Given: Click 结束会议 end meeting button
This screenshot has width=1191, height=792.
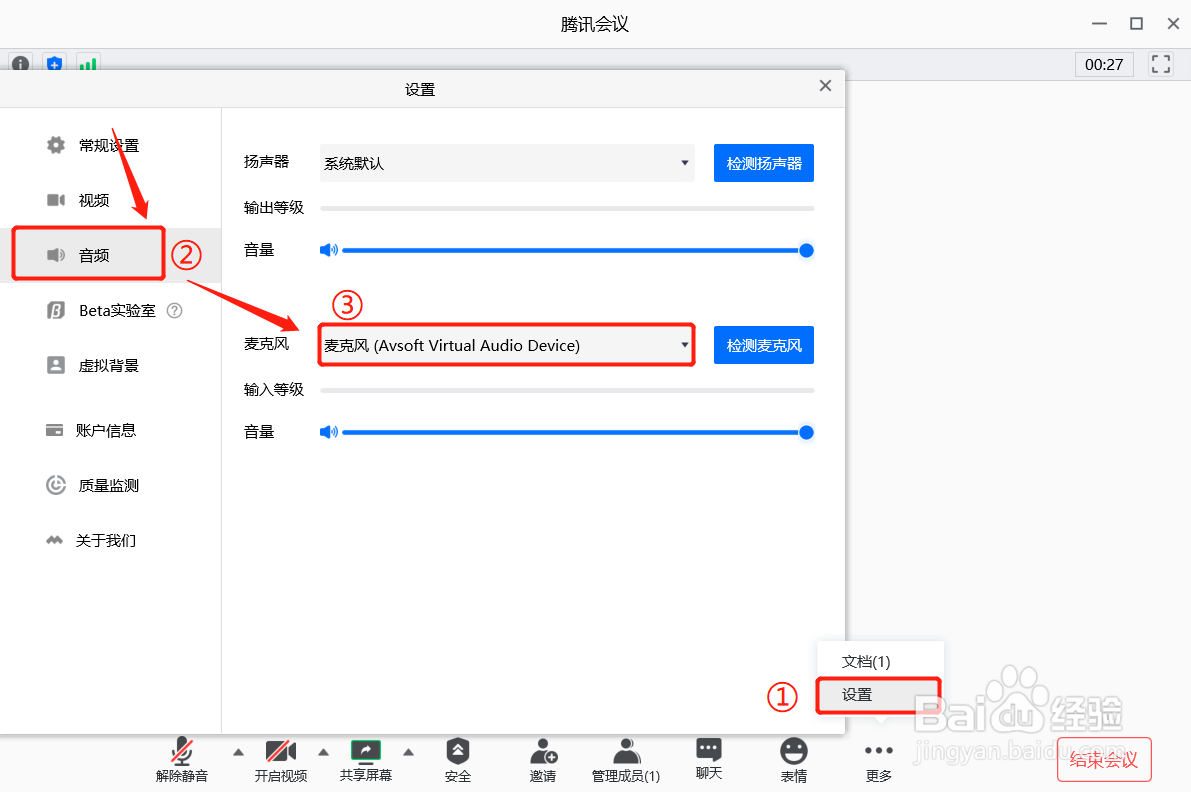Looking at the screenshot, I should pos(1104,759).
